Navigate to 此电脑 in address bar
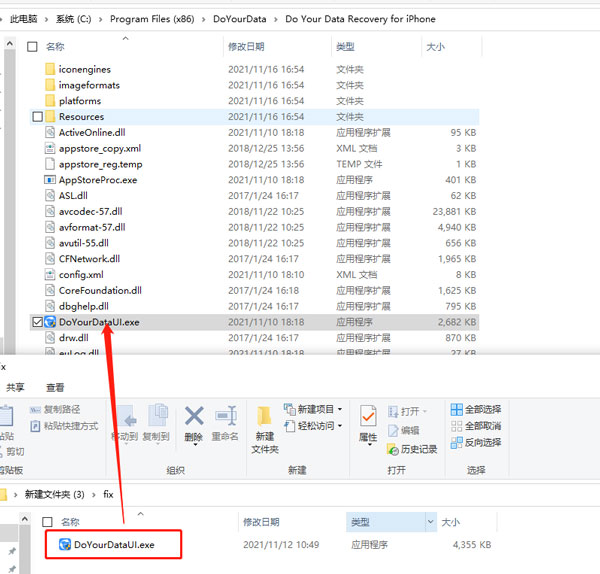The image size is (600, 574). [24, 19]
